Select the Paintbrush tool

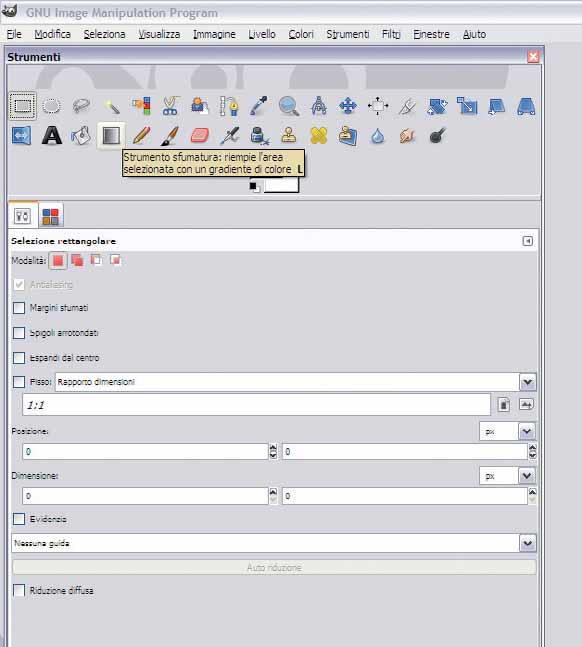pos(170,135)
